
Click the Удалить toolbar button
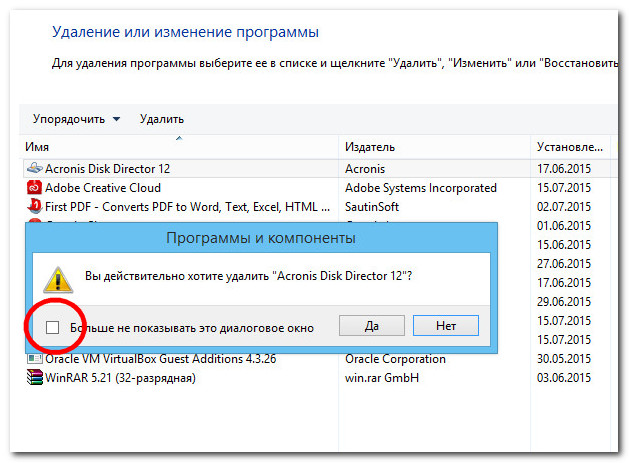(162, 119)
